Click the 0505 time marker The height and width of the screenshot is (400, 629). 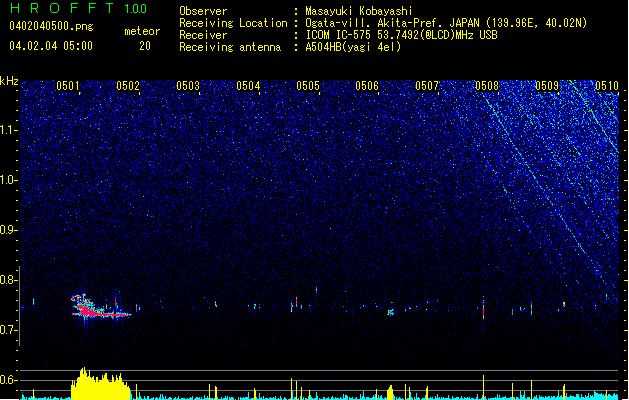[308, 86]
